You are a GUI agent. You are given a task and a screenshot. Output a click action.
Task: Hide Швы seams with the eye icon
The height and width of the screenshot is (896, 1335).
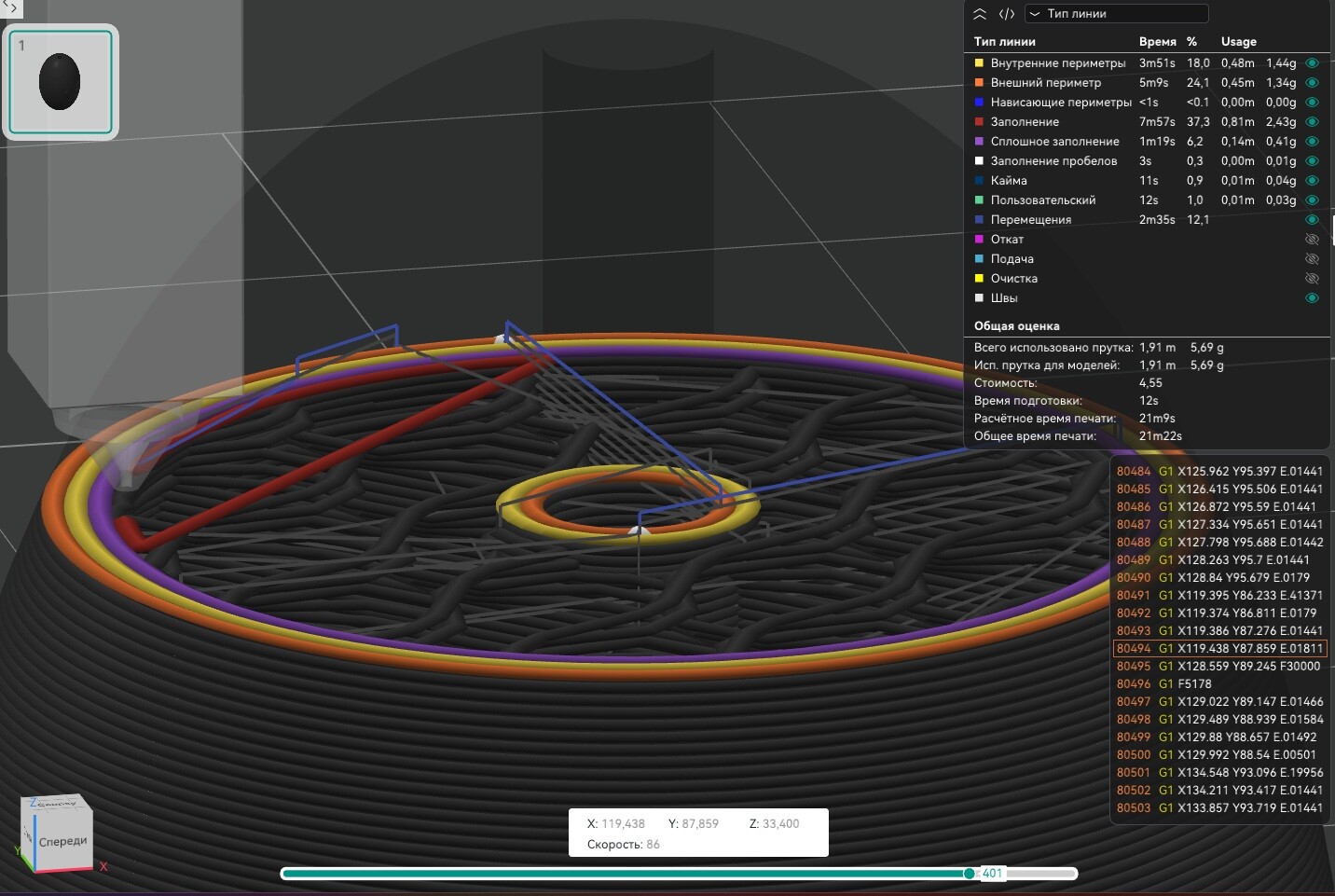click(x=1312, y=298)
